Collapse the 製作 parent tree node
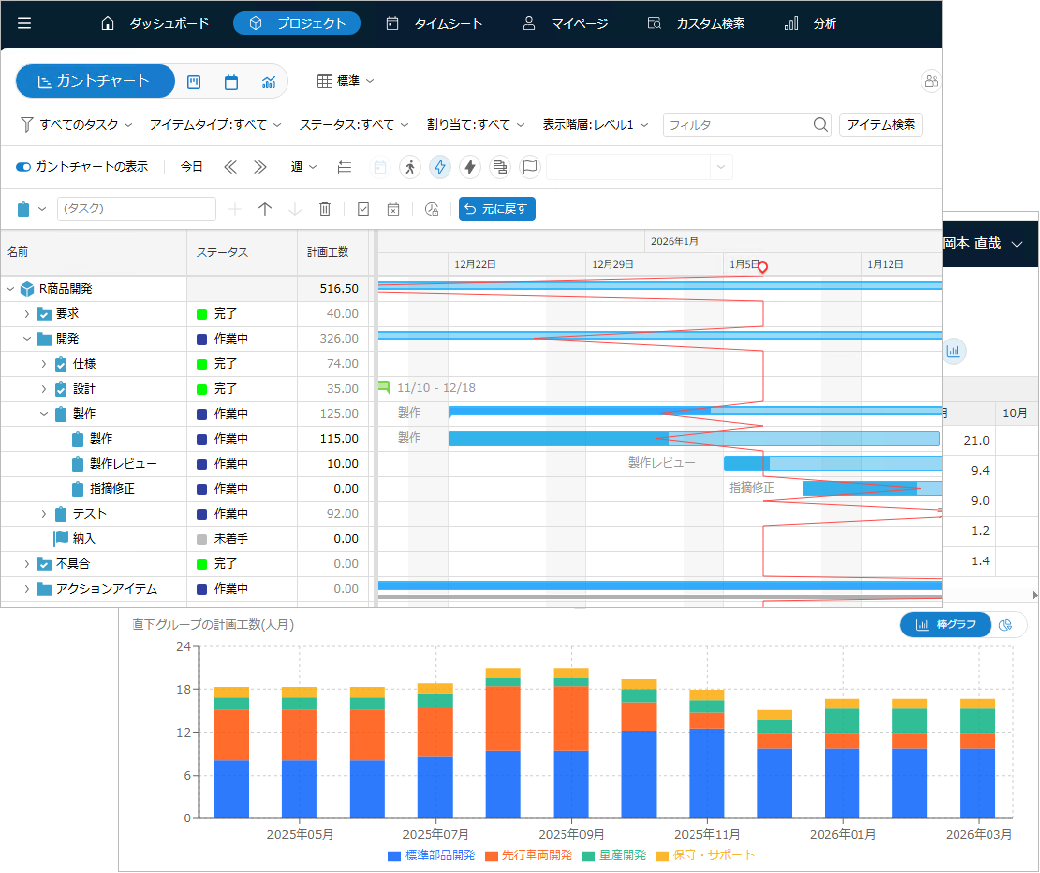Image resolution: width=1040 pixels, height=873 pixels. (44, 414)
